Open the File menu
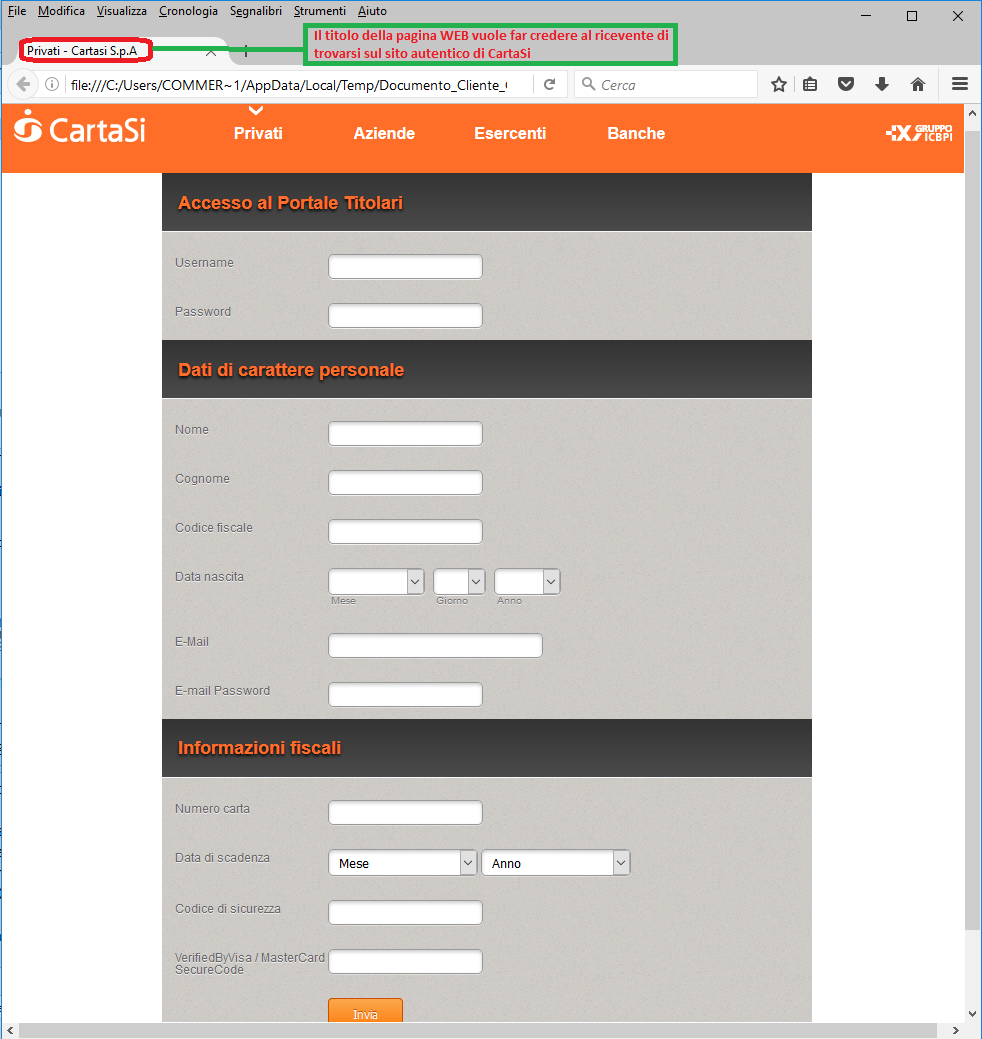Viewport: 982px width, 1039px height. pos(17,11)
